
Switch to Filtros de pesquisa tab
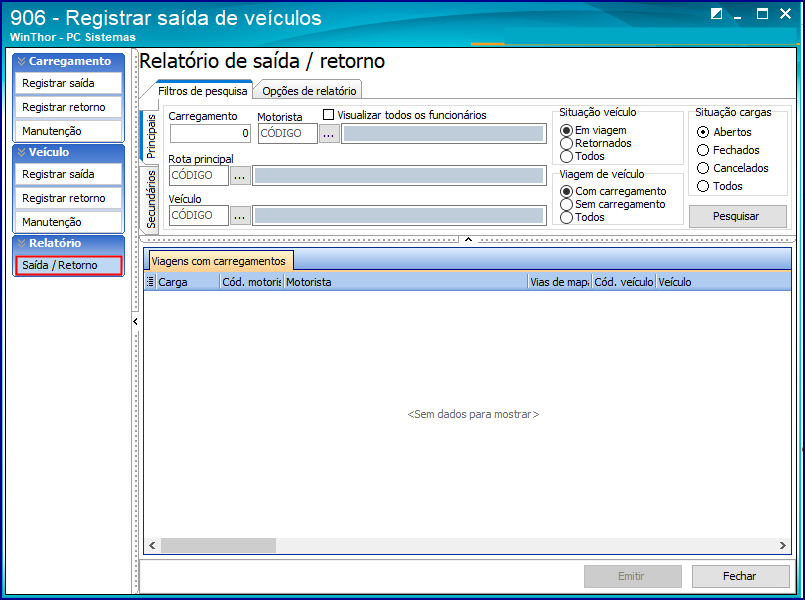(x=202, y=91)
